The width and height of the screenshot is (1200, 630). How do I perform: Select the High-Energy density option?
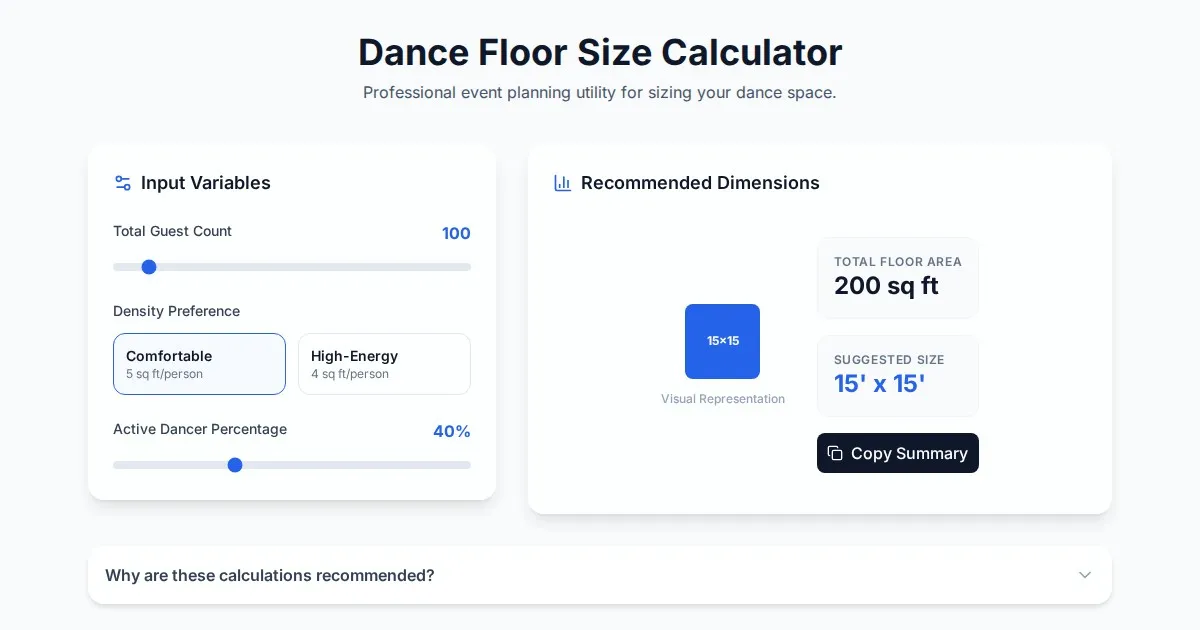(384, 364)
